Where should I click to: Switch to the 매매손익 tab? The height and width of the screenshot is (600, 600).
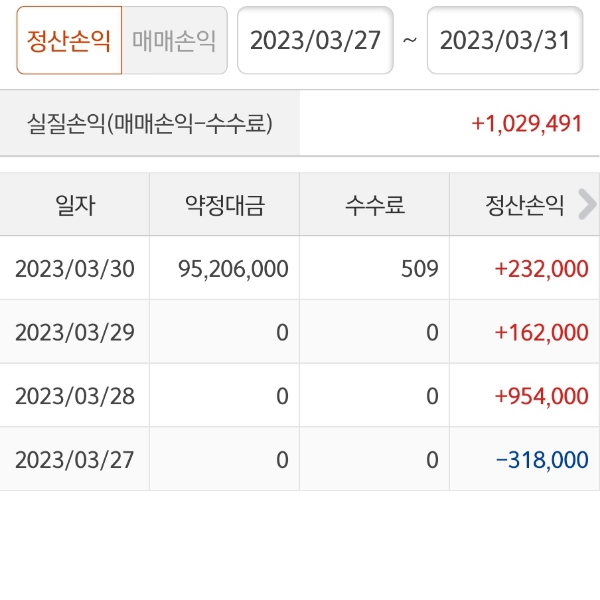174,41
